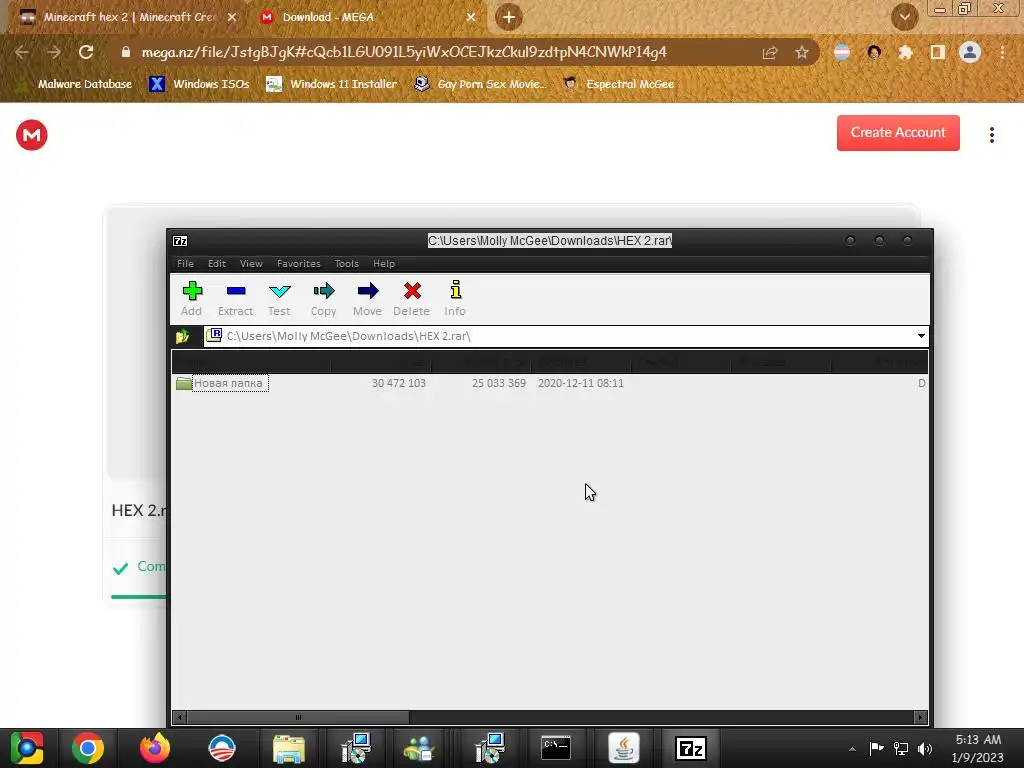Open the 7-Zip View menu
Screen dimensions: 1024x768
click(251, 264)
